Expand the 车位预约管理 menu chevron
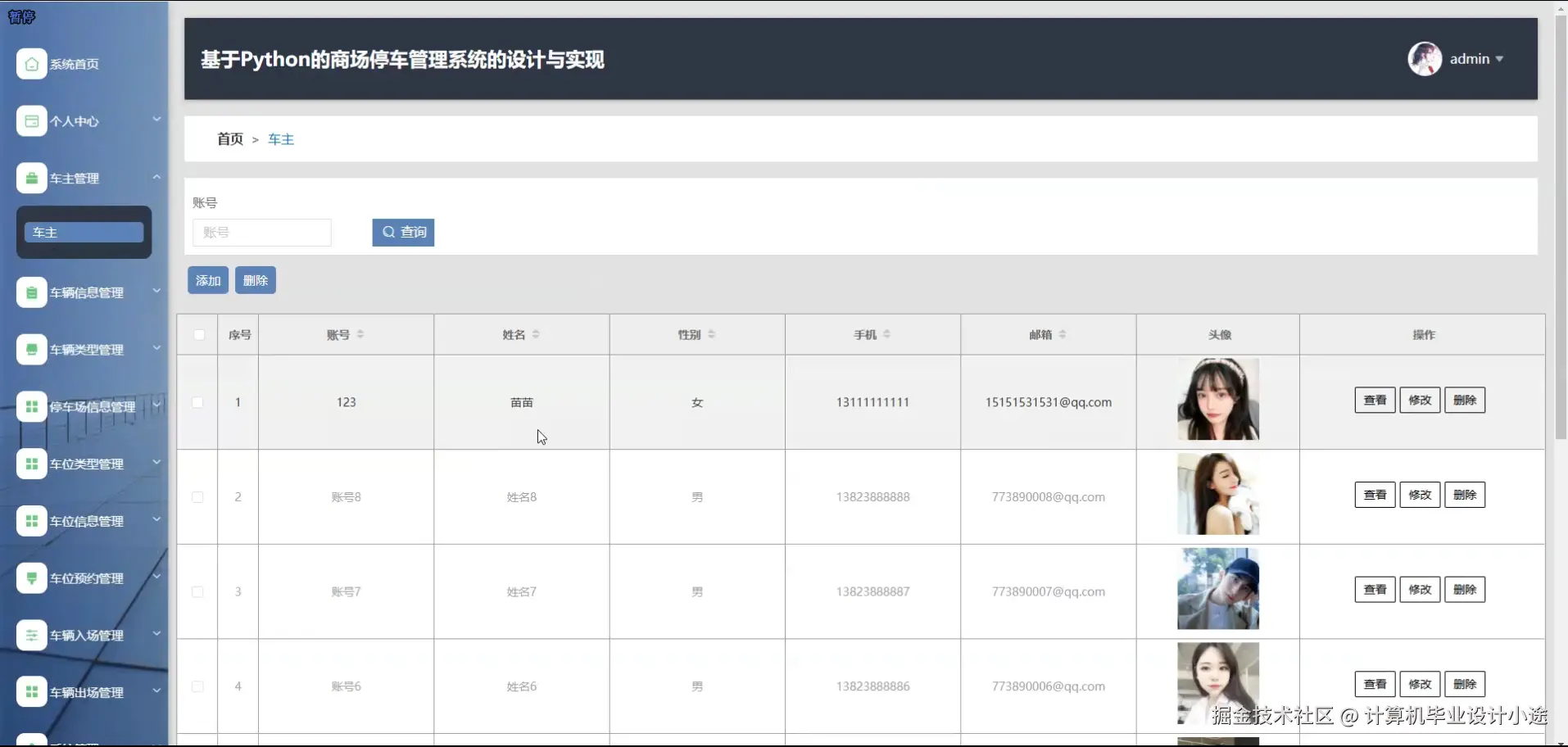Image resolution: width=1568 pixels, height=747 pixels. tap(156, 577)
